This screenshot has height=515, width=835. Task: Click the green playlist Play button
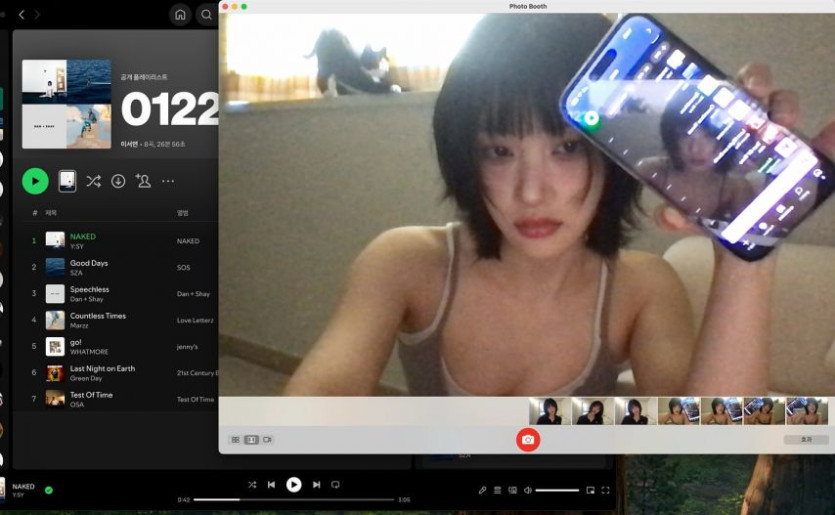pyautogui.click(x=35, y=181)
